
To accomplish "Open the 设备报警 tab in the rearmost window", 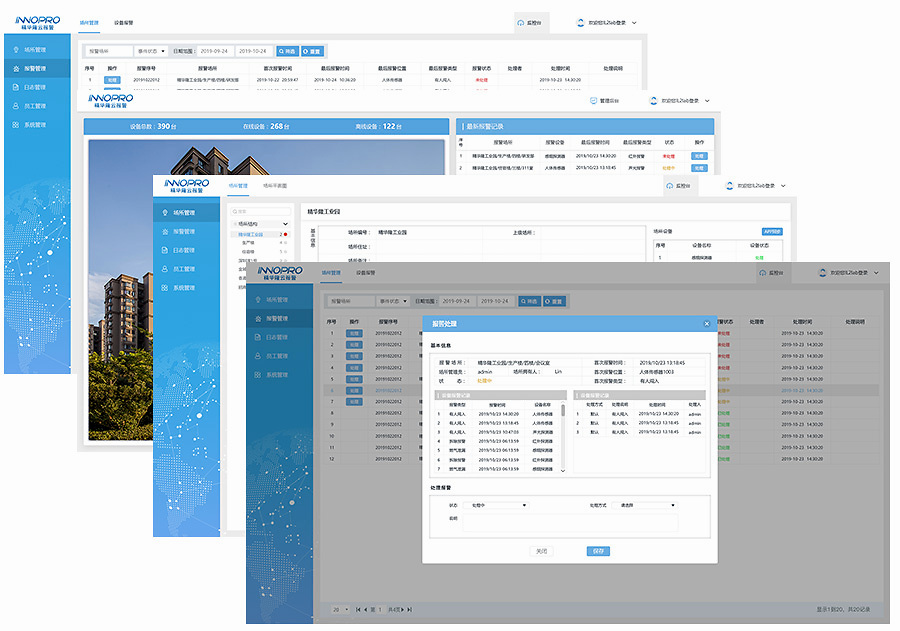I will (125, 21).
